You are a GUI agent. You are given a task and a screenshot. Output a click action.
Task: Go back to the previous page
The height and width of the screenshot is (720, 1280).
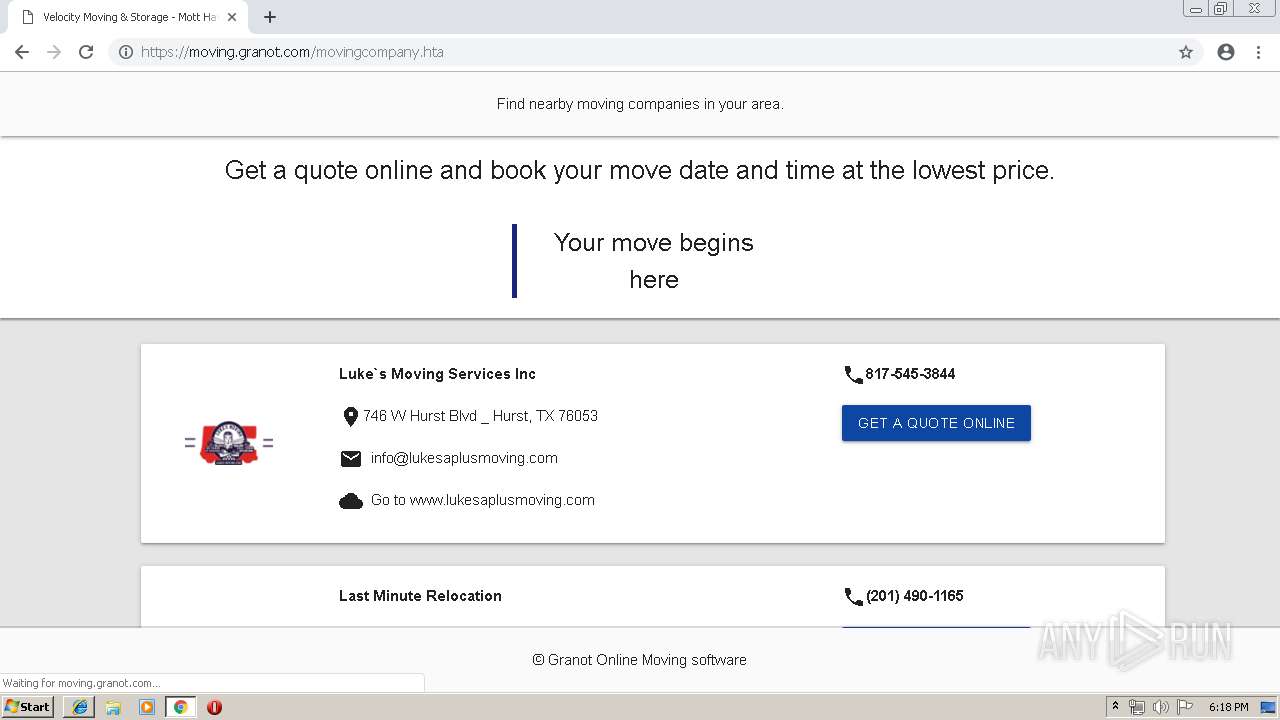(22, 52)
